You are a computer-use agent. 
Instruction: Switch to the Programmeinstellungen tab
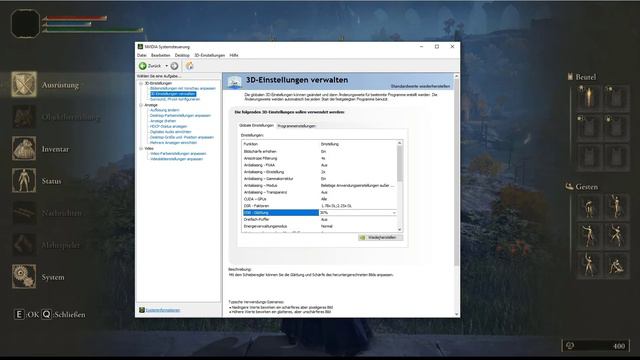coord(297,126)
